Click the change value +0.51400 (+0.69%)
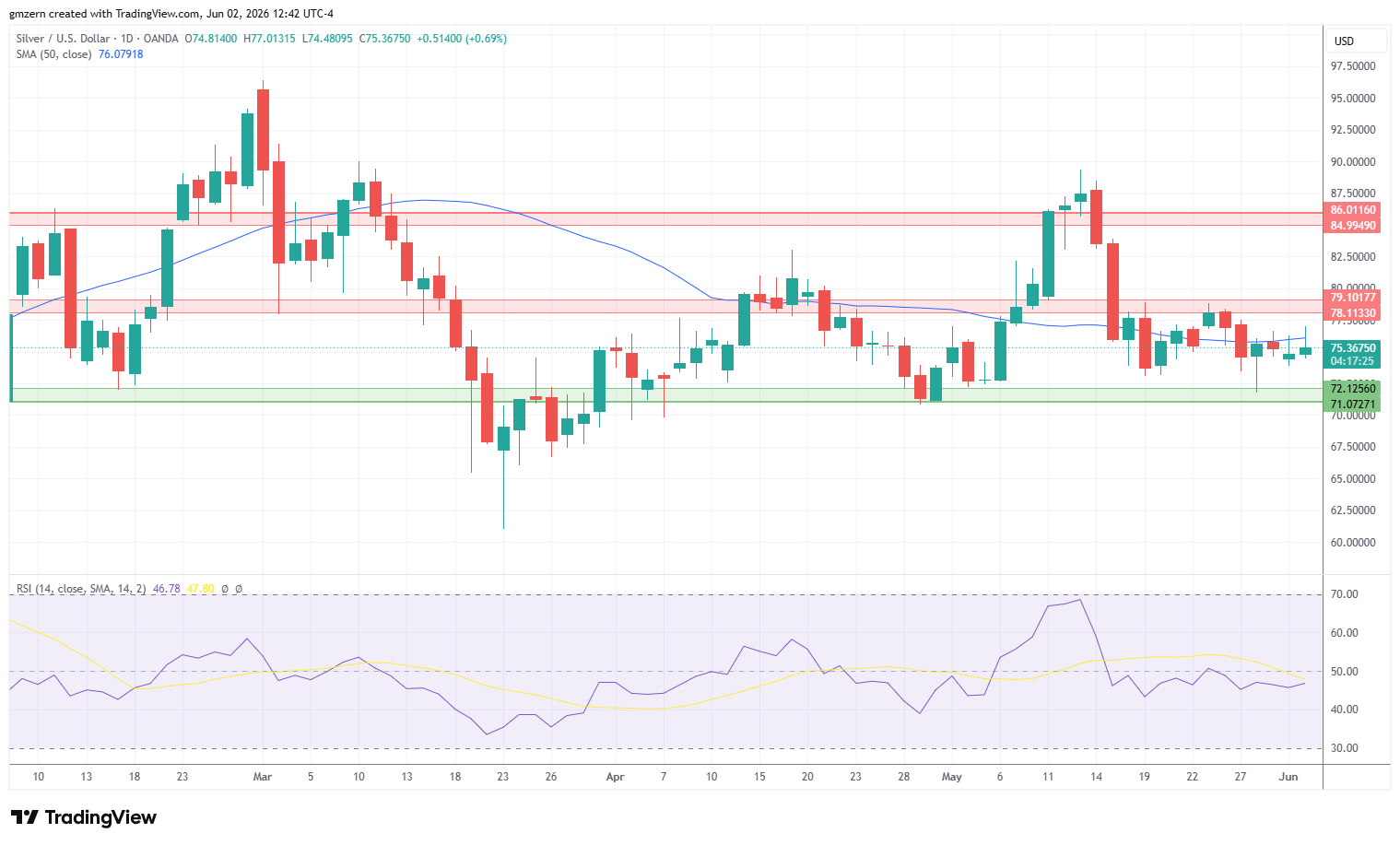The image size is (1400, 845). coord(462,39)
